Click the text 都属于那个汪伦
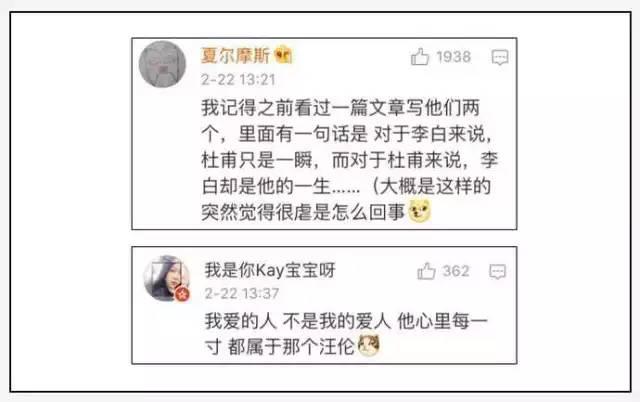This screenshot has width=640, height=402. click(291, 347)
